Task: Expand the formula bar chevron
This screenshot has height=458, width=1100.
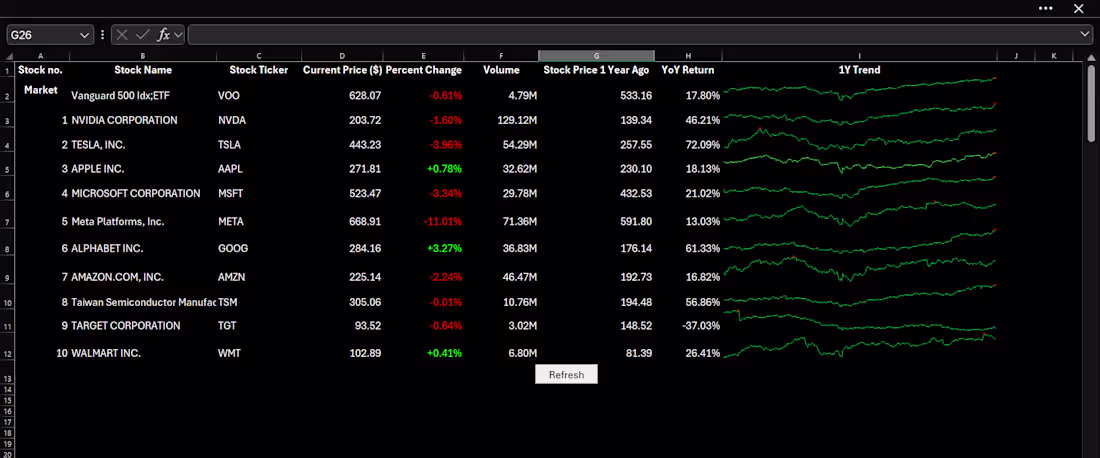Action: tap(1085, 34)
